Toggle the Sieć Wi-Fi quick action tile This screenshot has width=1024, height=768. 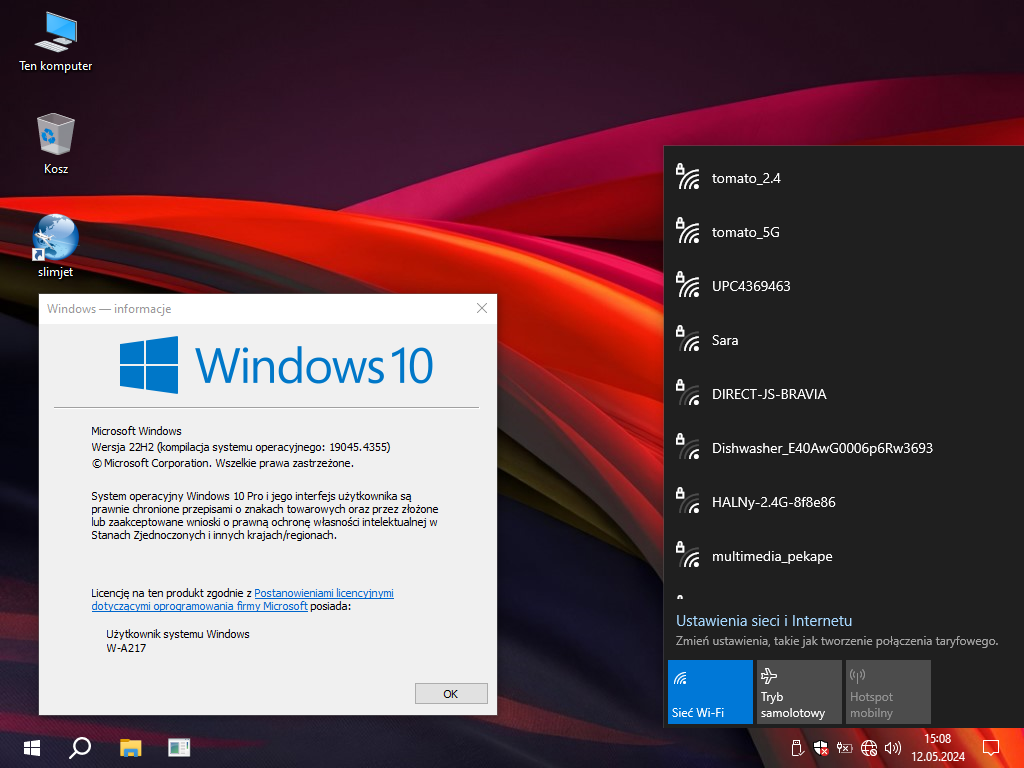[x=710, y=692]
